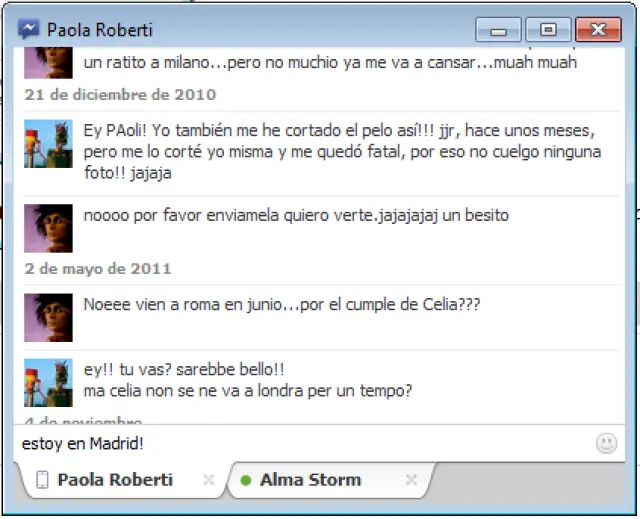The width and height of the screenshot is (640, 519).
Task: Click the phone icon on Paola Roberti tab
Action: pyautogui.click(x=42, y=479)
